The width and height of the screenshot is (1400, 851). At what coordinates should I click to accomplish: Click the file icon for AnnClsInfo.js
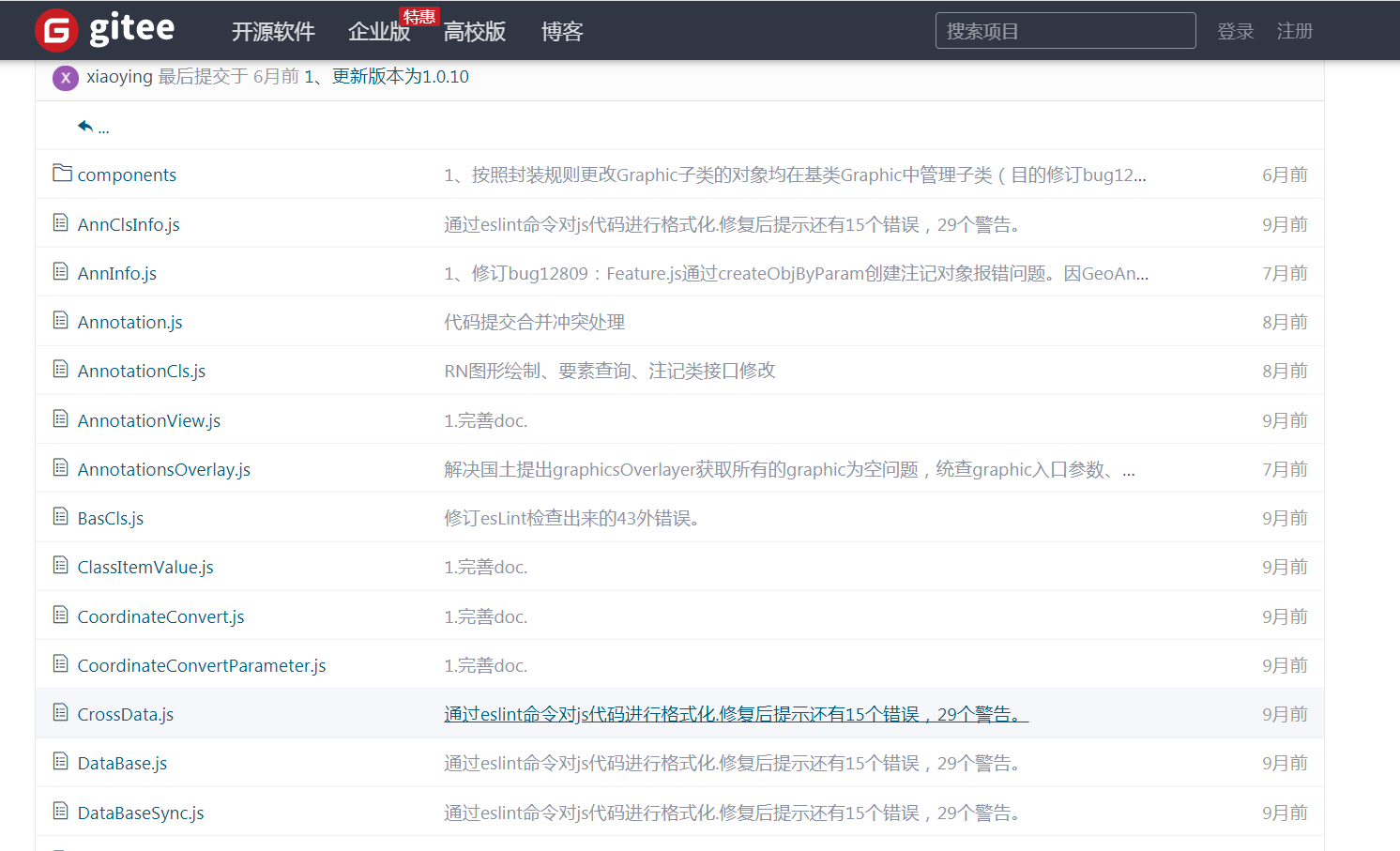coord(61,223)
